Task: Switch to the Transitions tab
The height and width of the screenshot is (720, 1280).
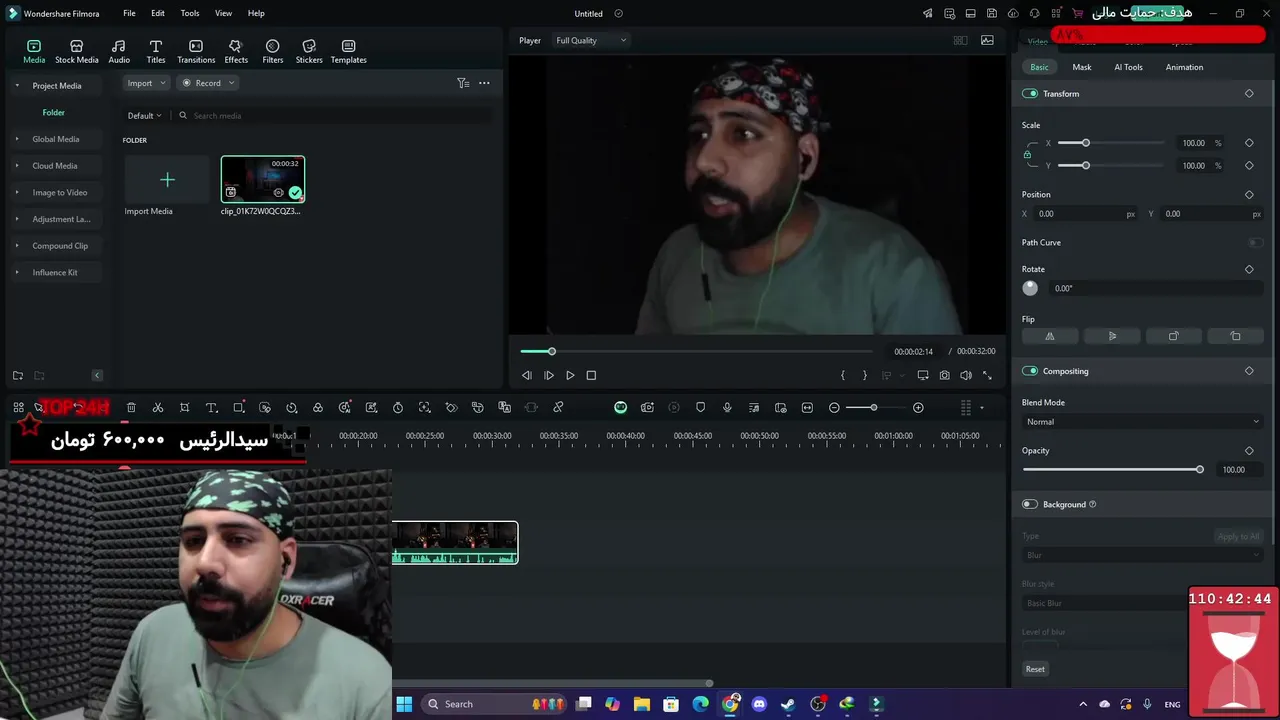Action: pos(196,52)
